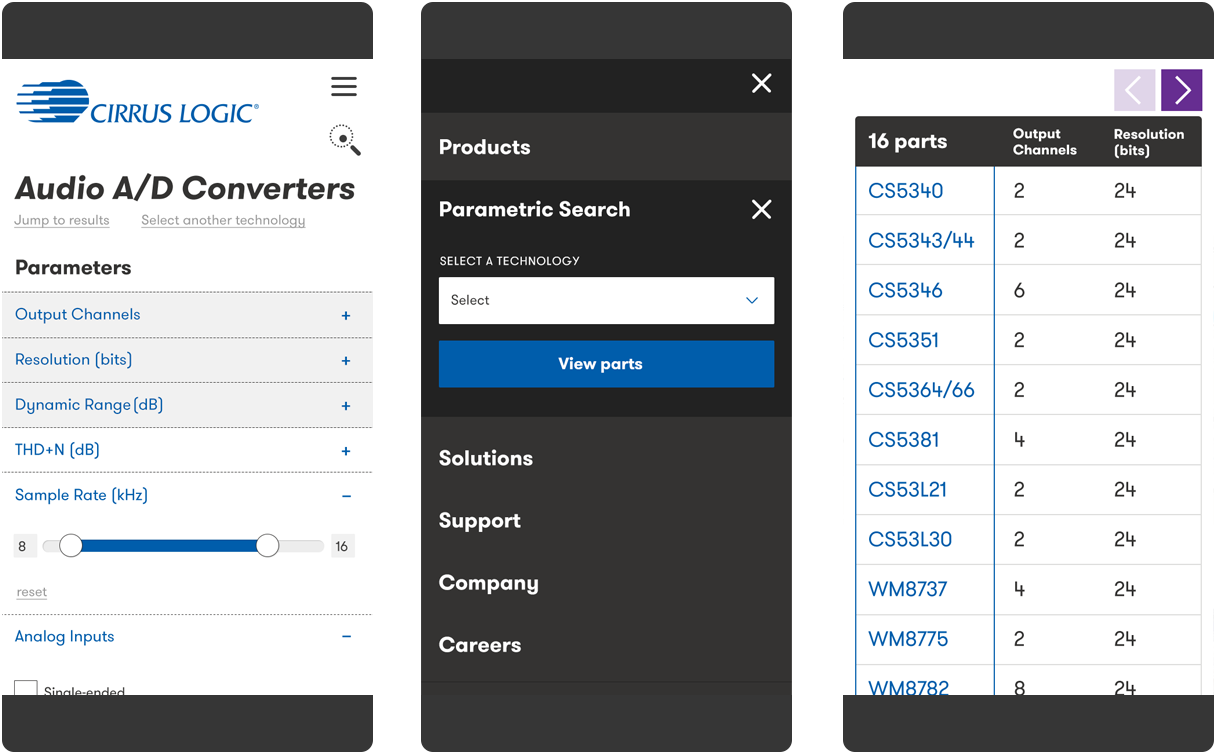Click the Jump to results link
The height and width of the screenshot is (754, 1216).
pyautogui.click(x=62, y=221)
